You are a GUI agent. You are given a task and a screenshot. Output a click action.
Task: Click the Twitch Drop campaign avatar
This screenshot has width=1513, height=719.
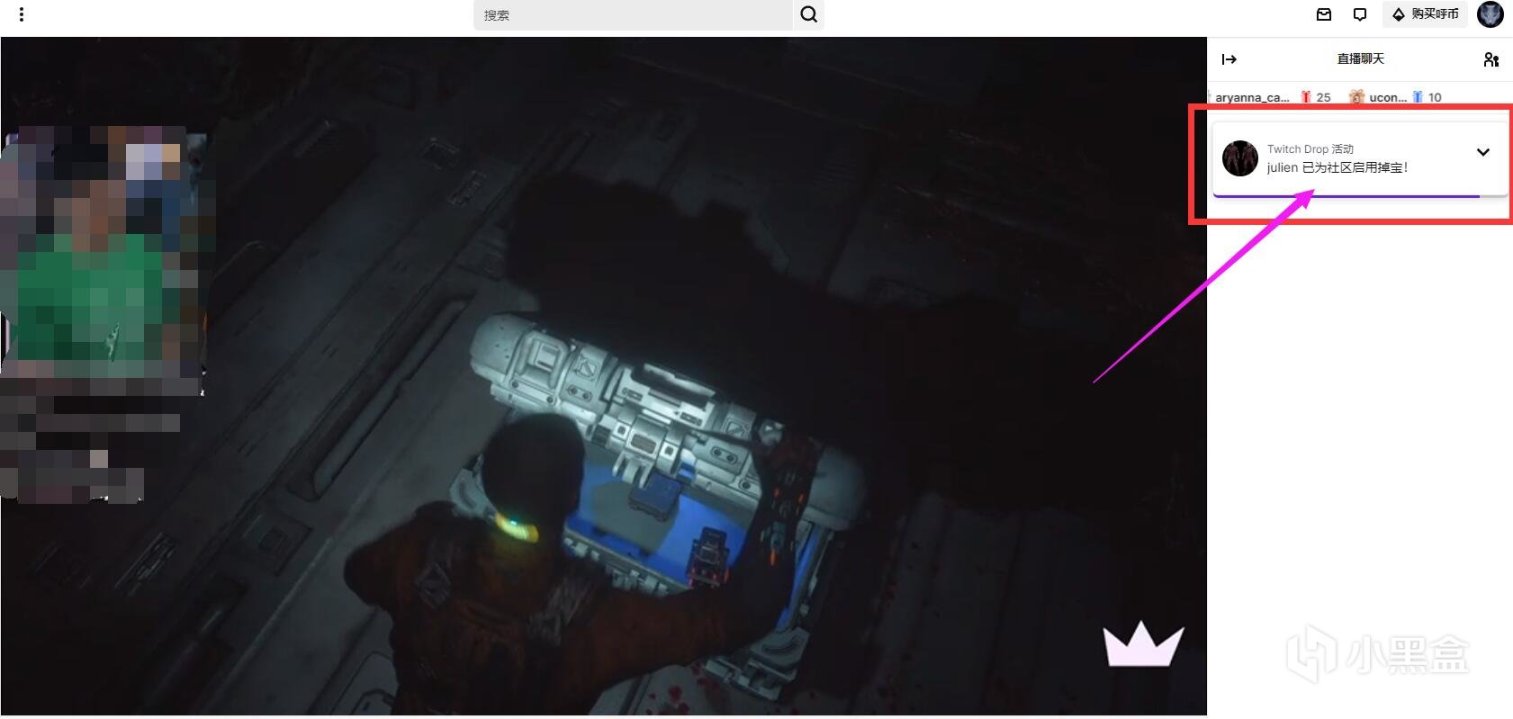point(1240,159)
